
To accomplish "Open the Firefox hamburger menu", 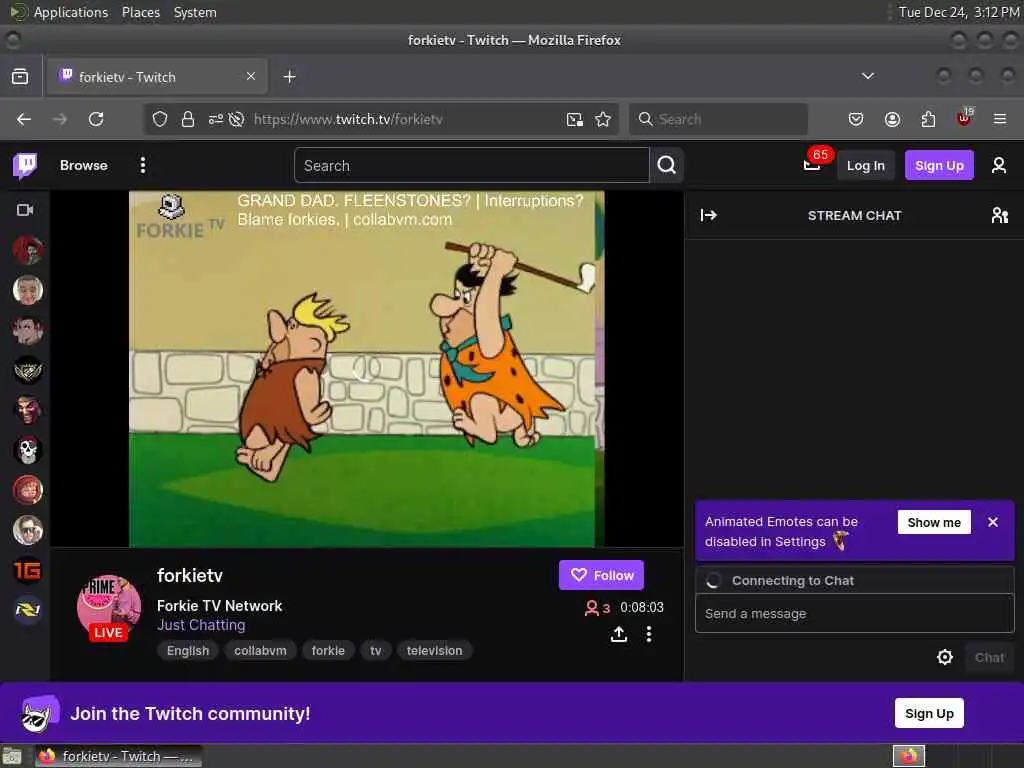I will 999,119.
